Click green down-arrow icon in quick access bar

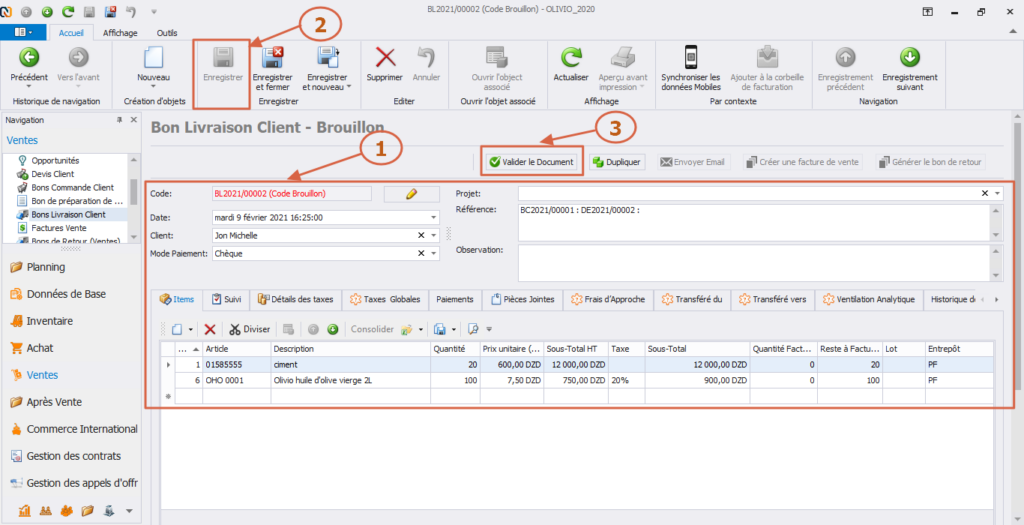click(x=47, y=11)
